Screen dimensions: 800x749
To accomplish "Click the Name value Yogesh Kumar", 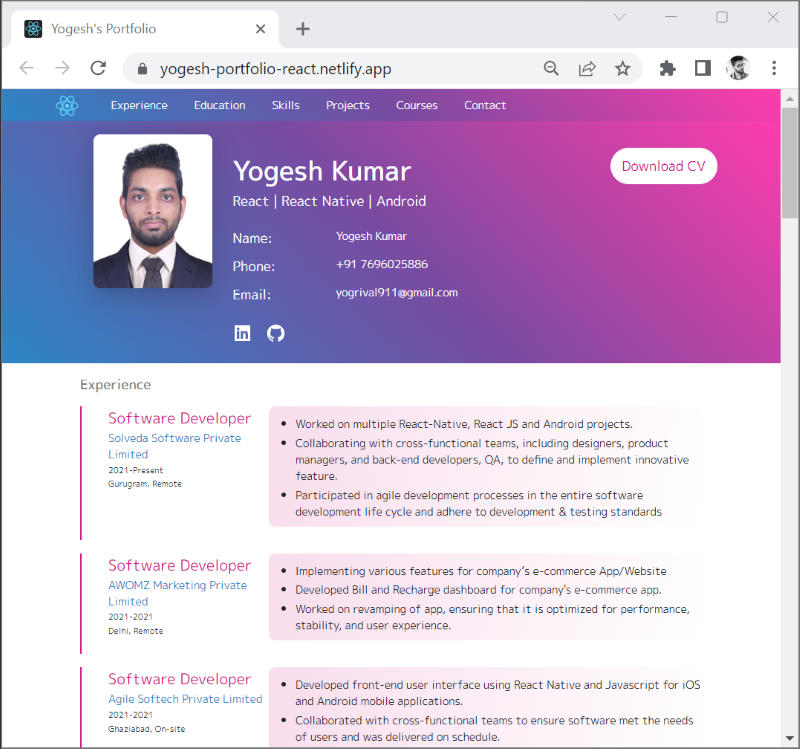I will [x=371, y=236].
